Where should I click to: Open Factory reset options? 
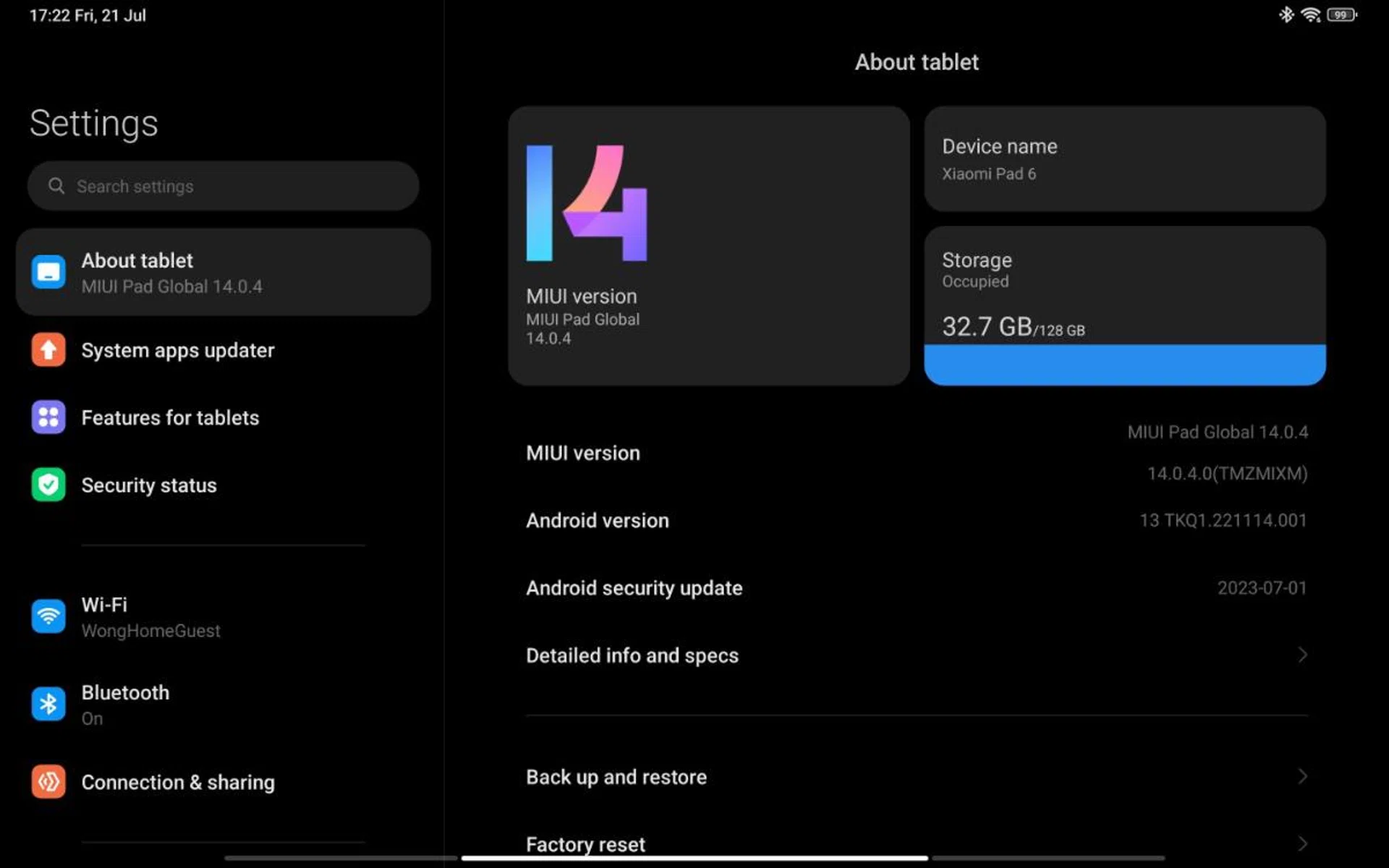tap(917, 843)
